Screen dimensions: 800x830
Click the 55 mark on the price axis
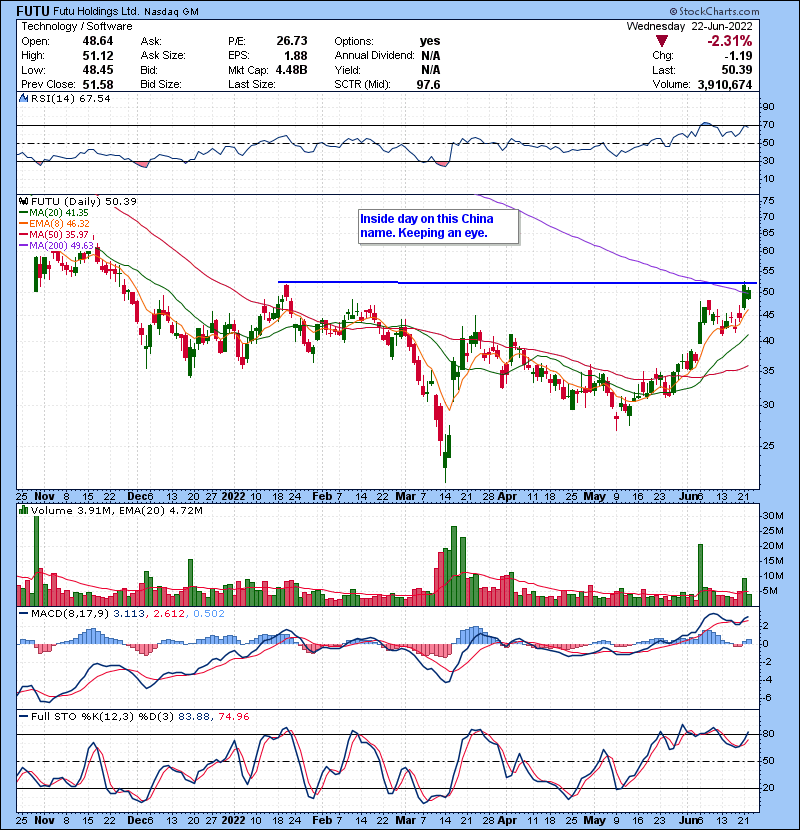[x=768, y=270]
